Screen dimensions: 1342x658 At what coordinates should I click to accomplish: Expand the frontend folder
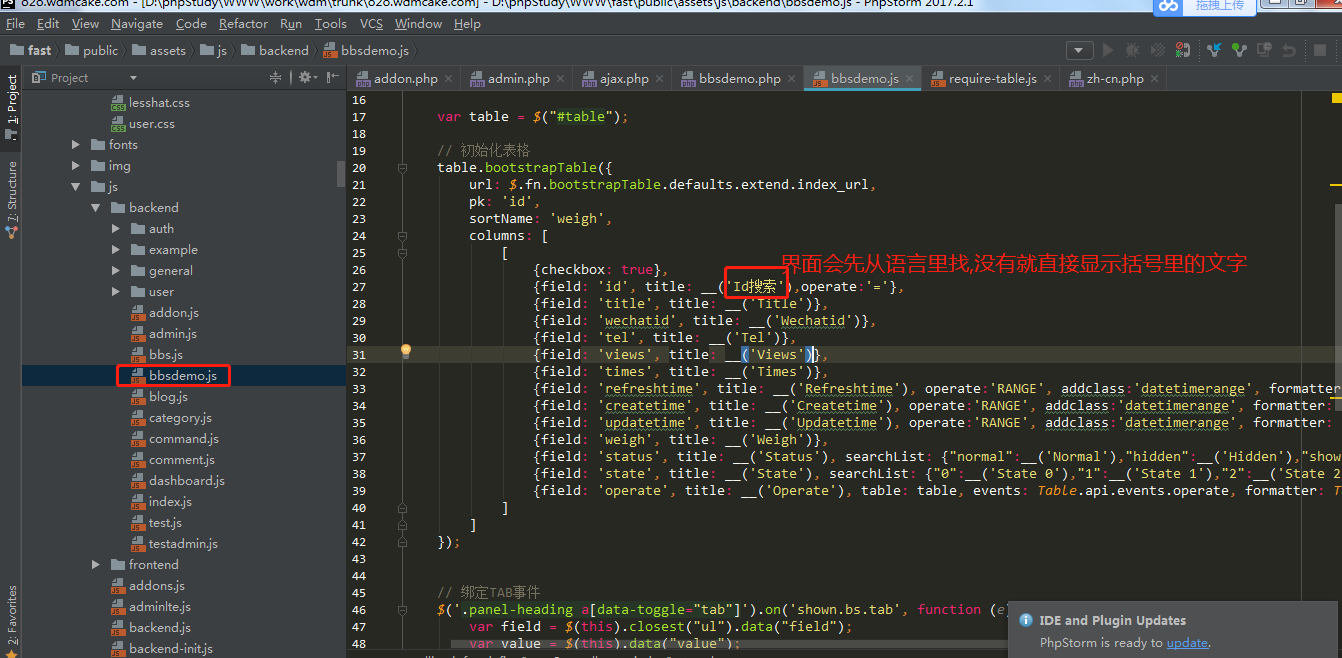coord(96,565)
